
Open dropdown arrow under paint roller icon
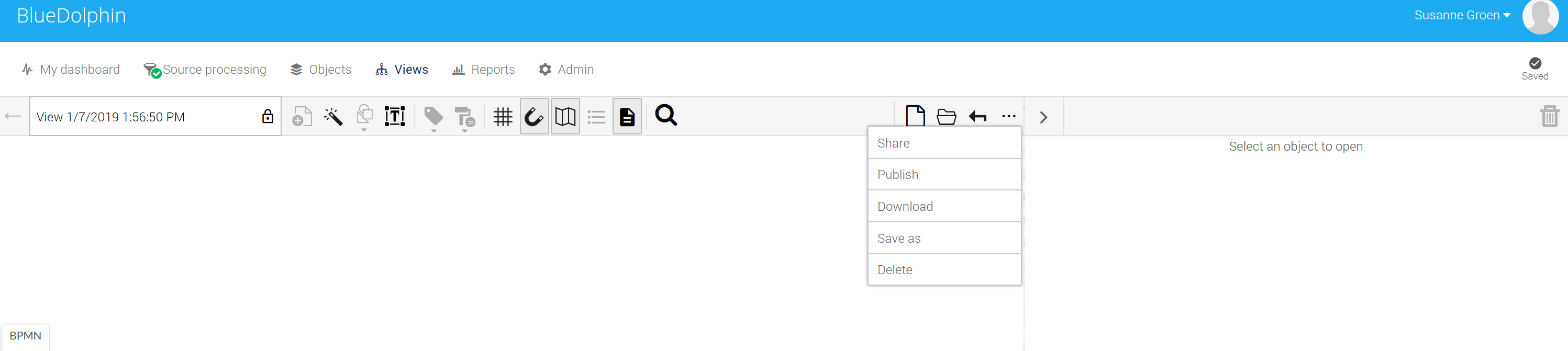point(464,130)
